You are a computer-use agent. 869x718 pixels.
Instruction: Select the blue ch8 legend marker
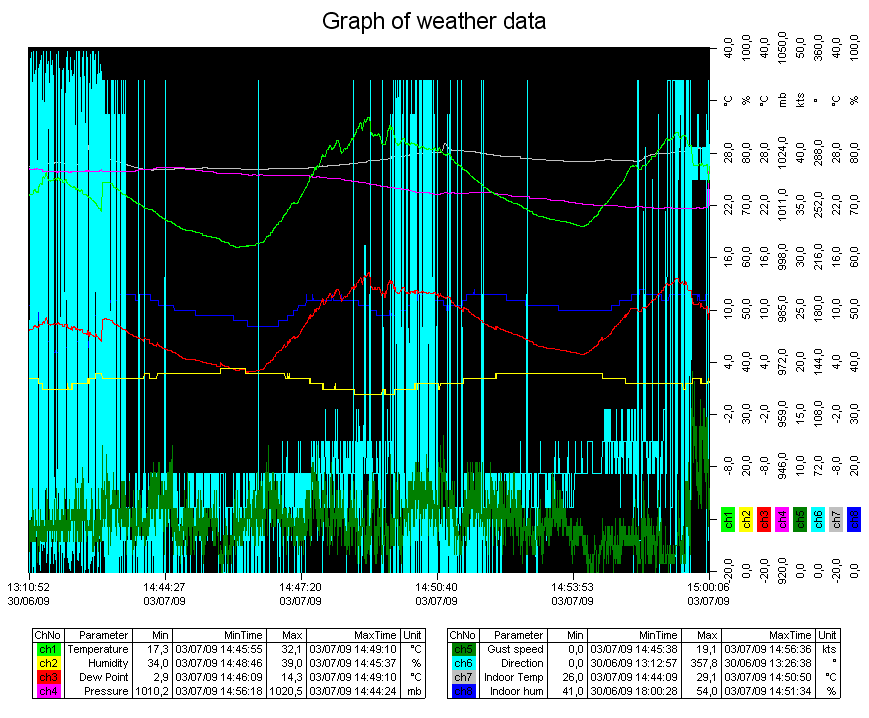pos(853,519)
